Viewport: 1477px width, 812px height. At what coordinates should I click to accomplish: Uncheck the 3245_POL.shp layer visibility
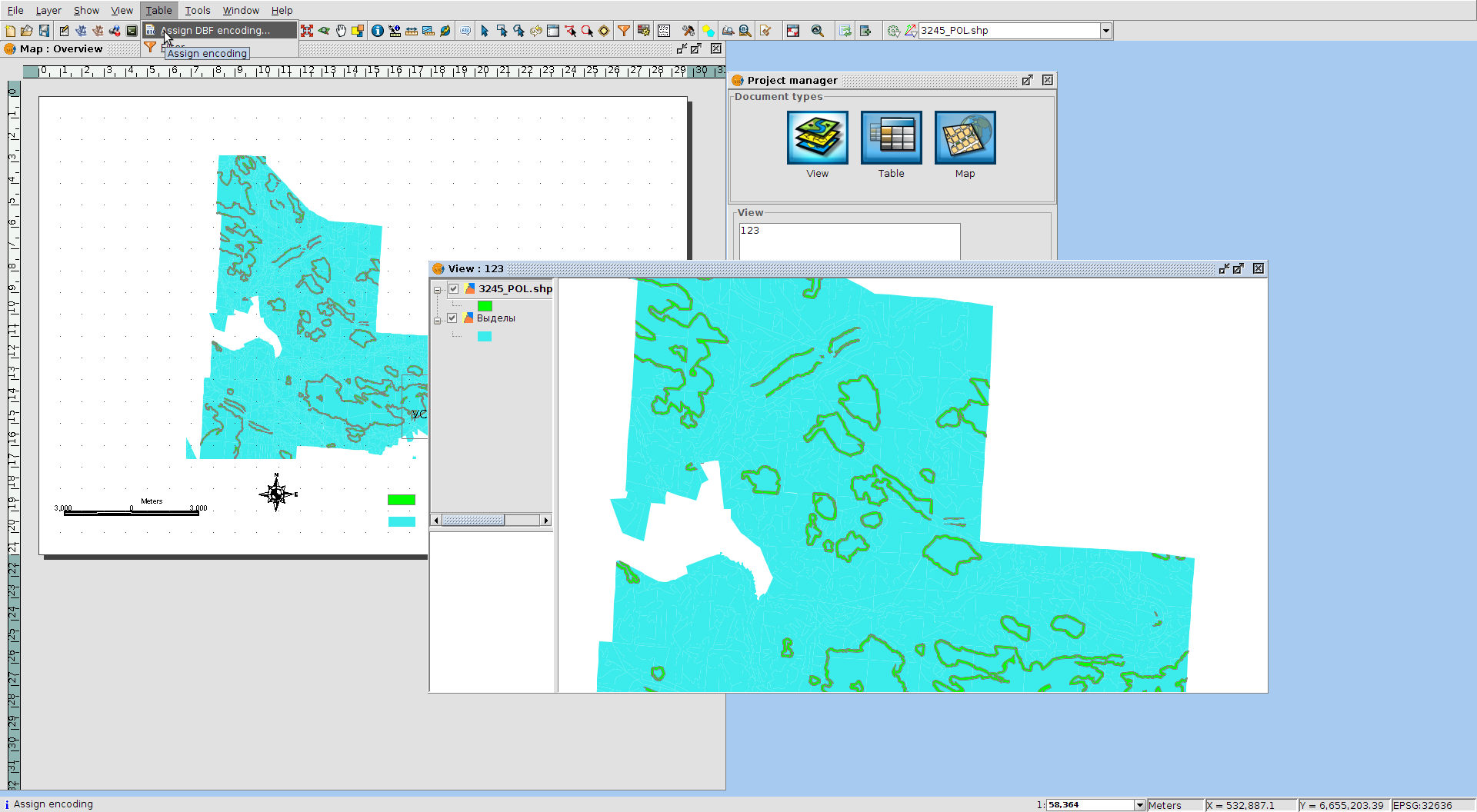pyautogui.click(x=454, y=289)
